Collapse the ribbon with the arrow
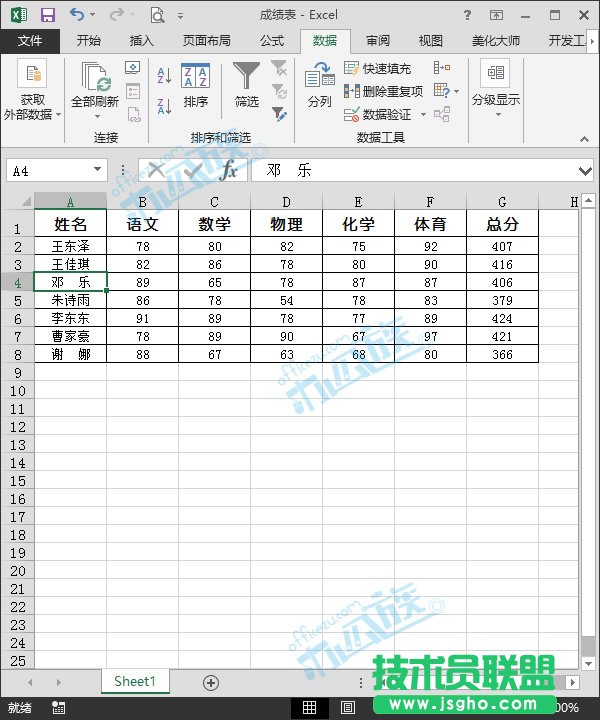The width and height of the screenshot is (600, 720). click(584, 139)
